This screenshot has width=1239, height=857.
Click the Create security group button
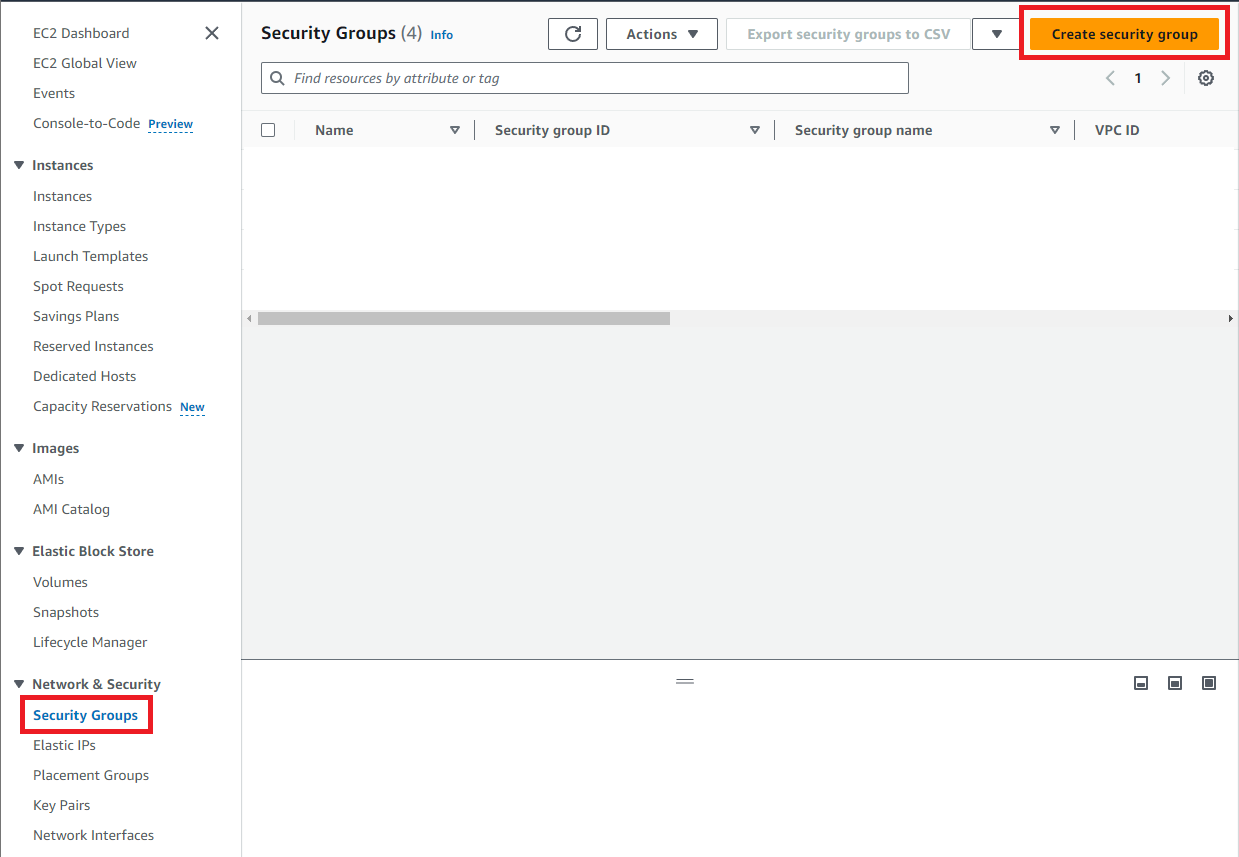[x=1124, y=34]
